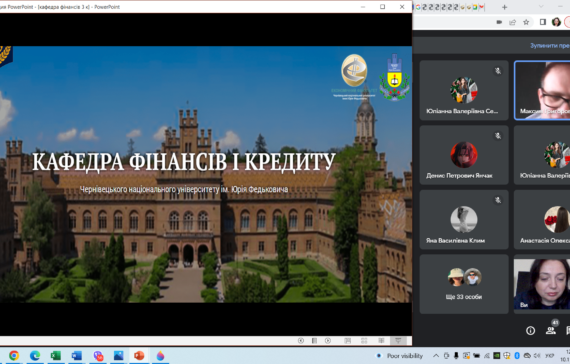Go to the next slide in PowerPoint
The width and height of the screenshot is (570, 364).
pyautogui.click(x=328, y=340)
